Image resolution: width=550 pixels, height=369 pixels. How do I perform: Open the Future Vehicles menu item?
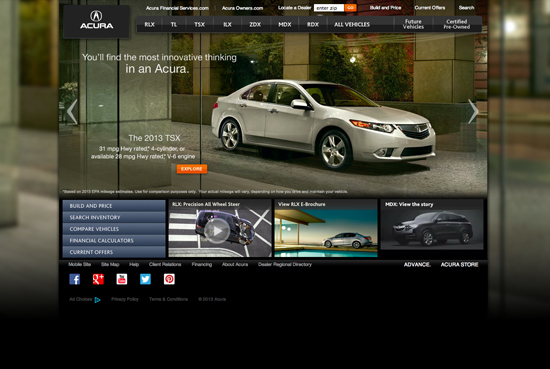point(413,24)
